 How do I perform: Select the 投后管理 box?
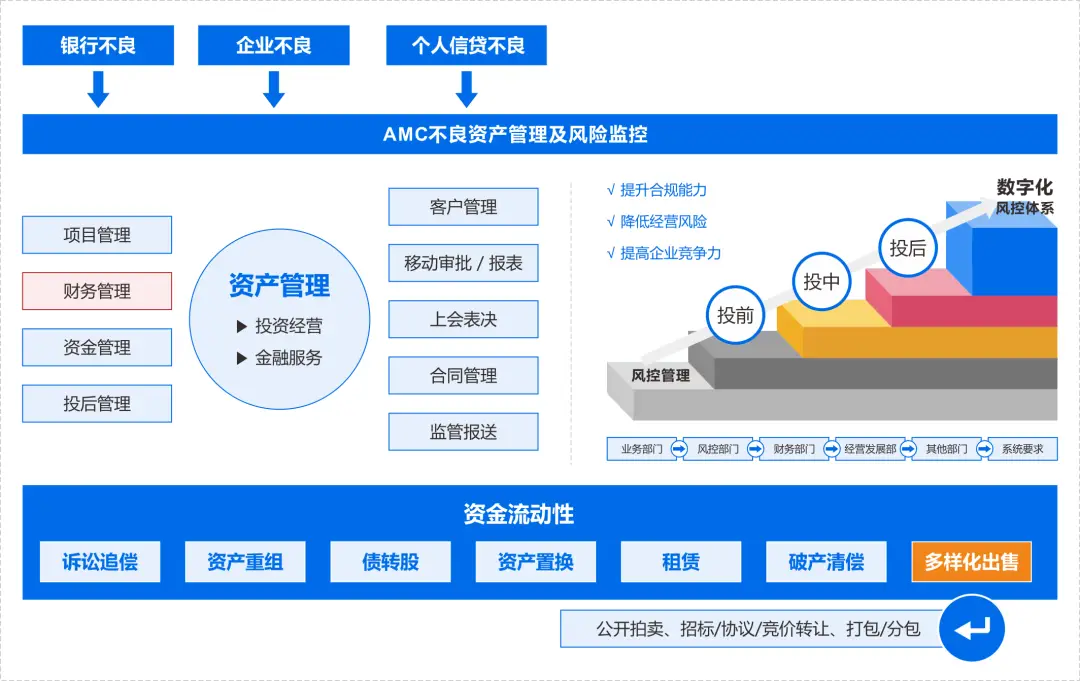click(x=97, y=404)
